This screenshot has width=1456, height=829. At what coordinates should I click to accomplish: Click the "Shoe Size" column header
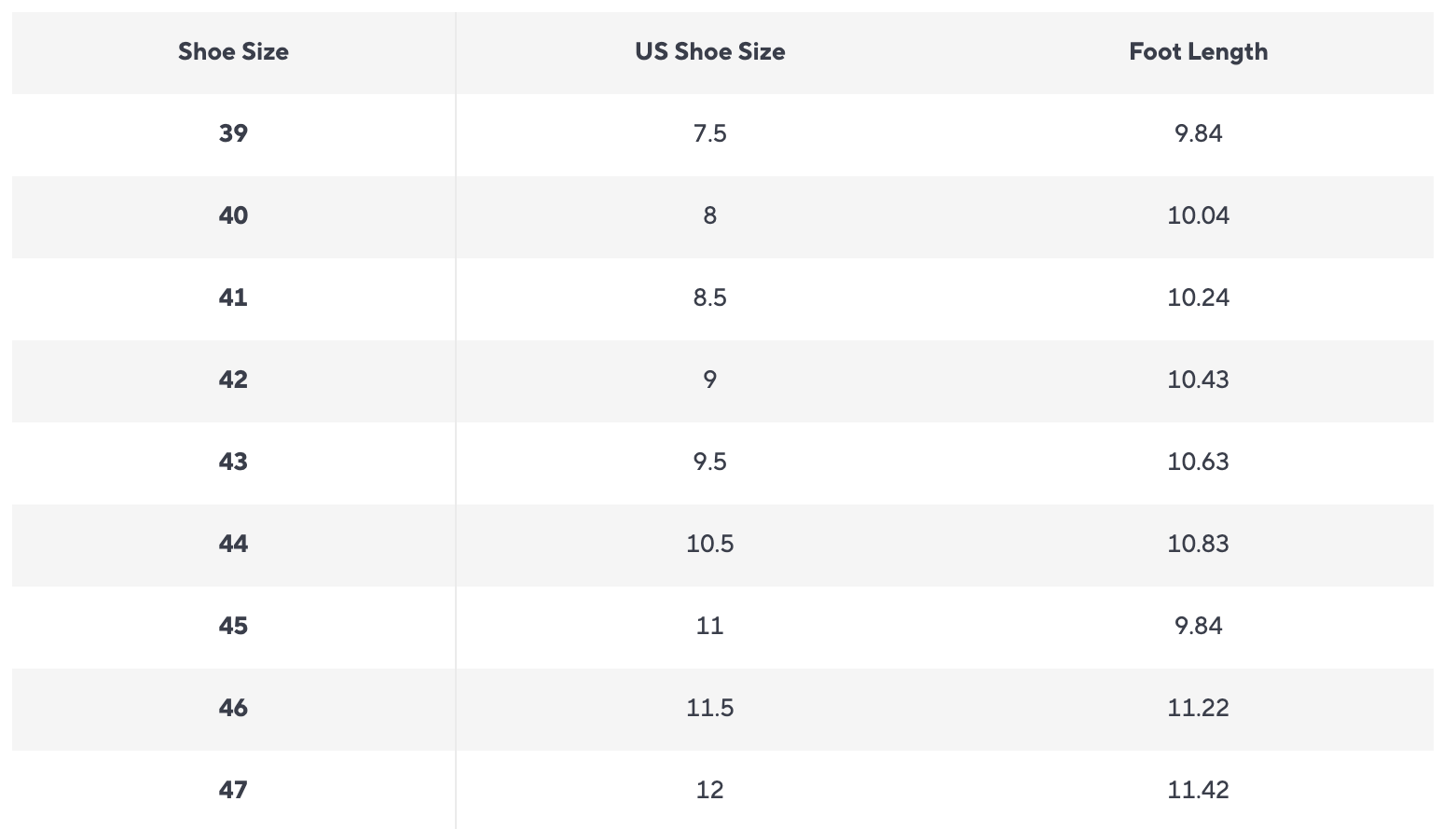pos(233,51)
